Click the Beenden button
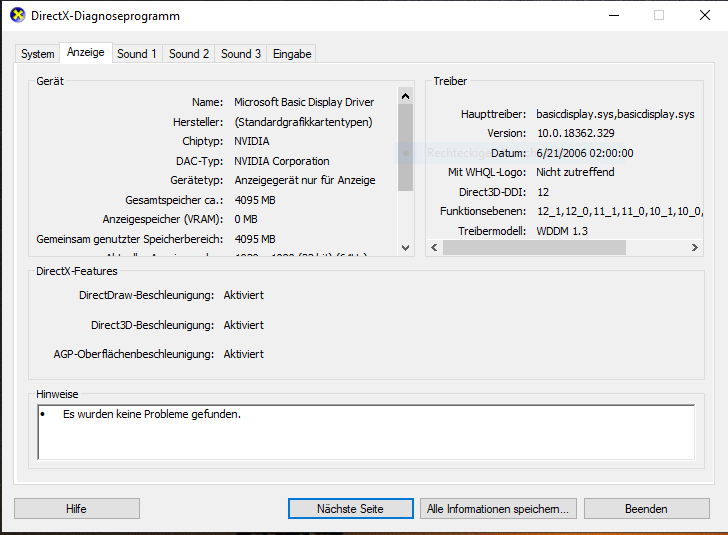Image resolution: width=728 pixels, height=535 pixels. coord(646,509)
